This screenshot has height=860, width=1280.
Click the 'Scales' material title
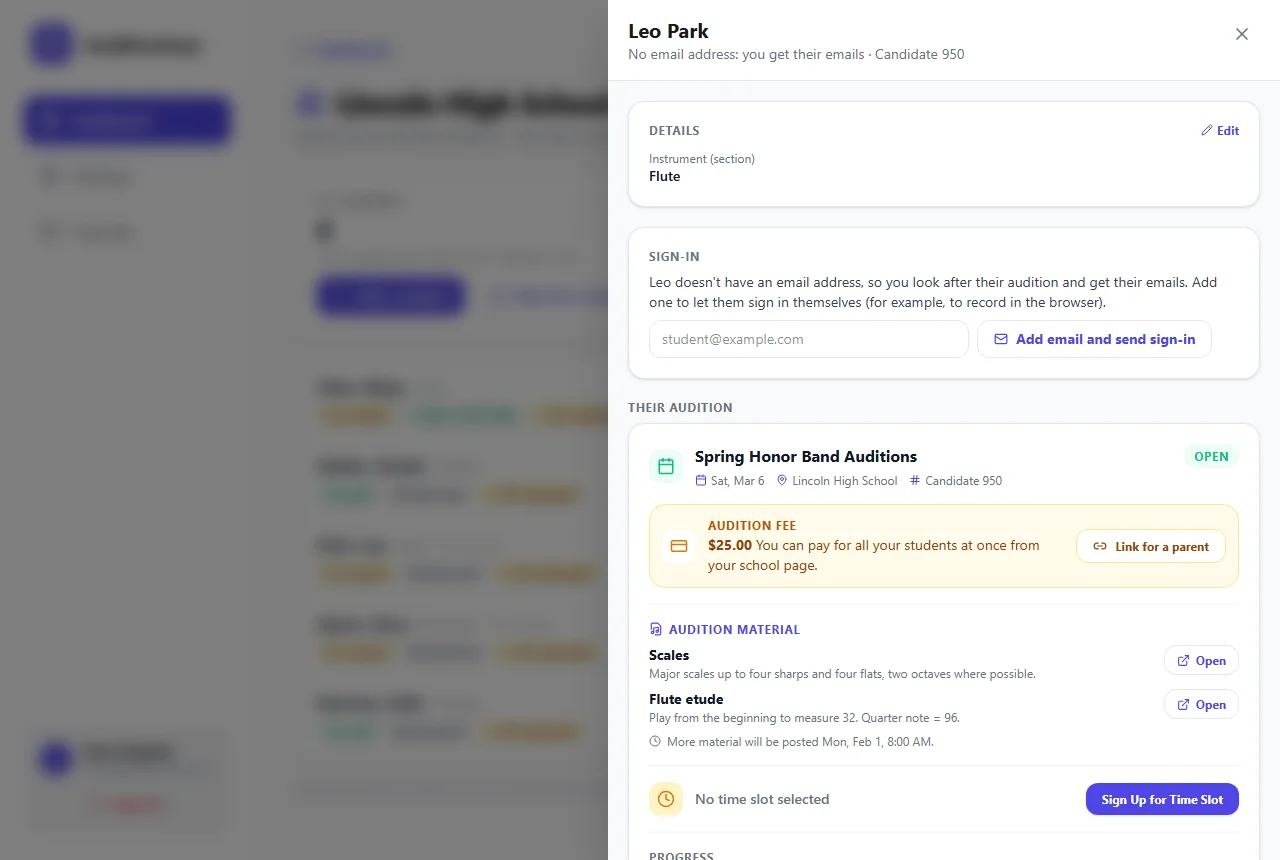click(669, 655)
